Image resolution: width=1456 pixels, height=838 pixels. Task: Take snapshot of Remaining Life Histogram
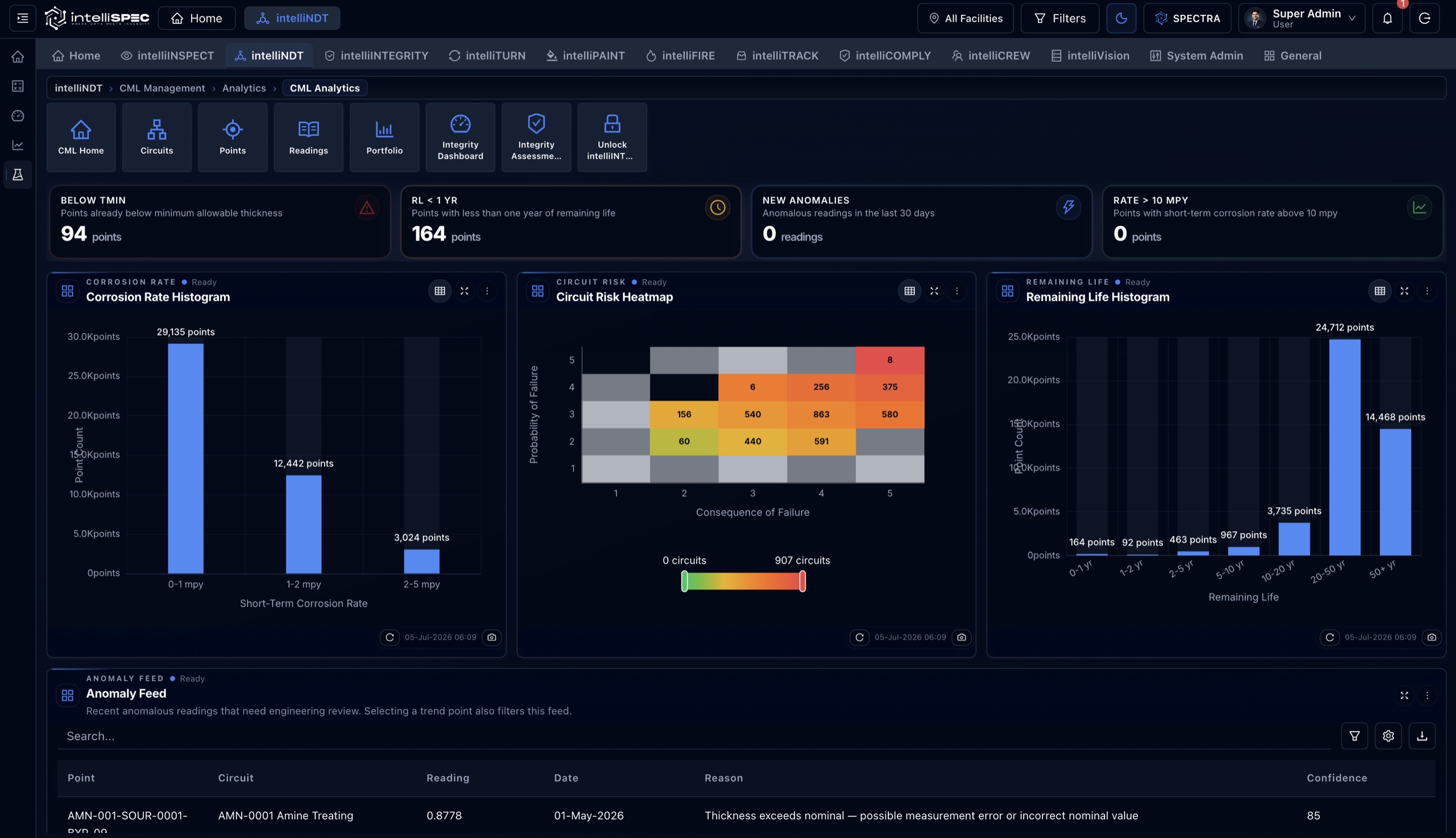pos(1432,637)
